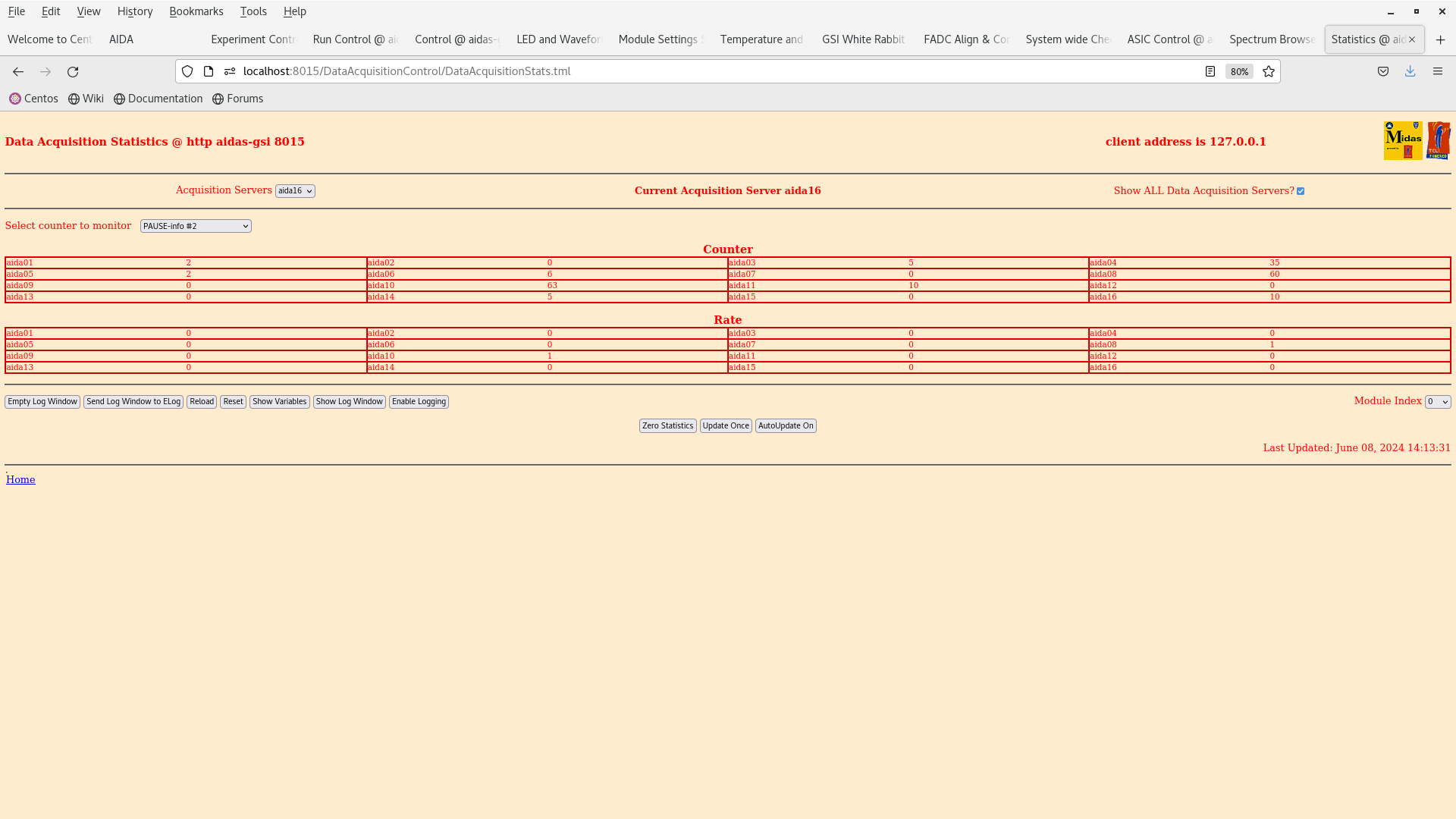Click Zero Statistics button
The width and height of the screenshot is (1456, 819).
coord(667,425)
